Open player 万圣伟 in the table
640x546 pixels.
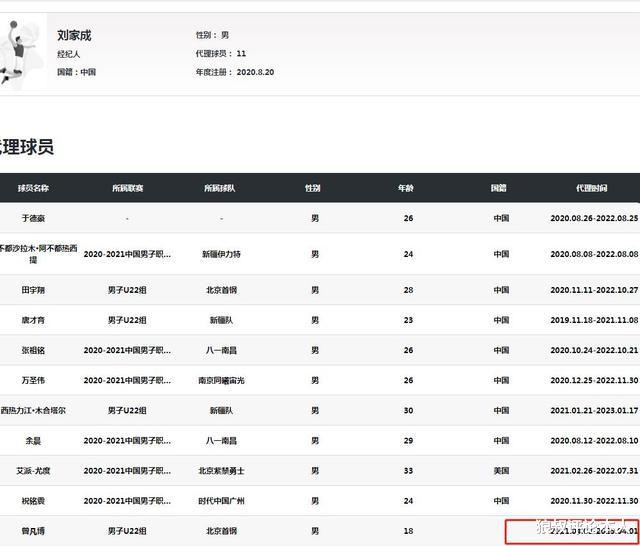(33, 380)
